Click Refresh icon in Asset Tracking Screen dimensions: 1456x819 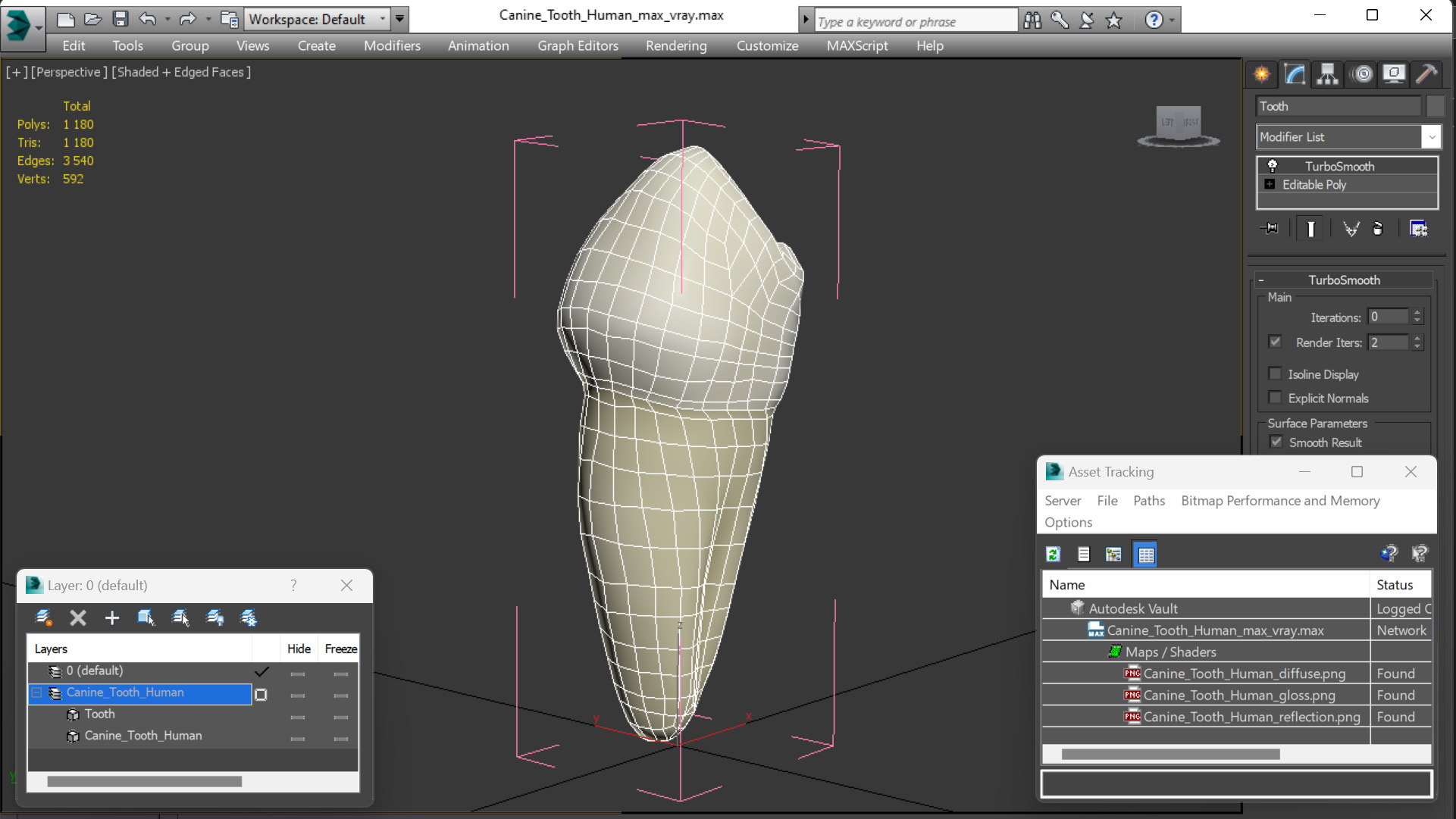tap(1053, 555)
